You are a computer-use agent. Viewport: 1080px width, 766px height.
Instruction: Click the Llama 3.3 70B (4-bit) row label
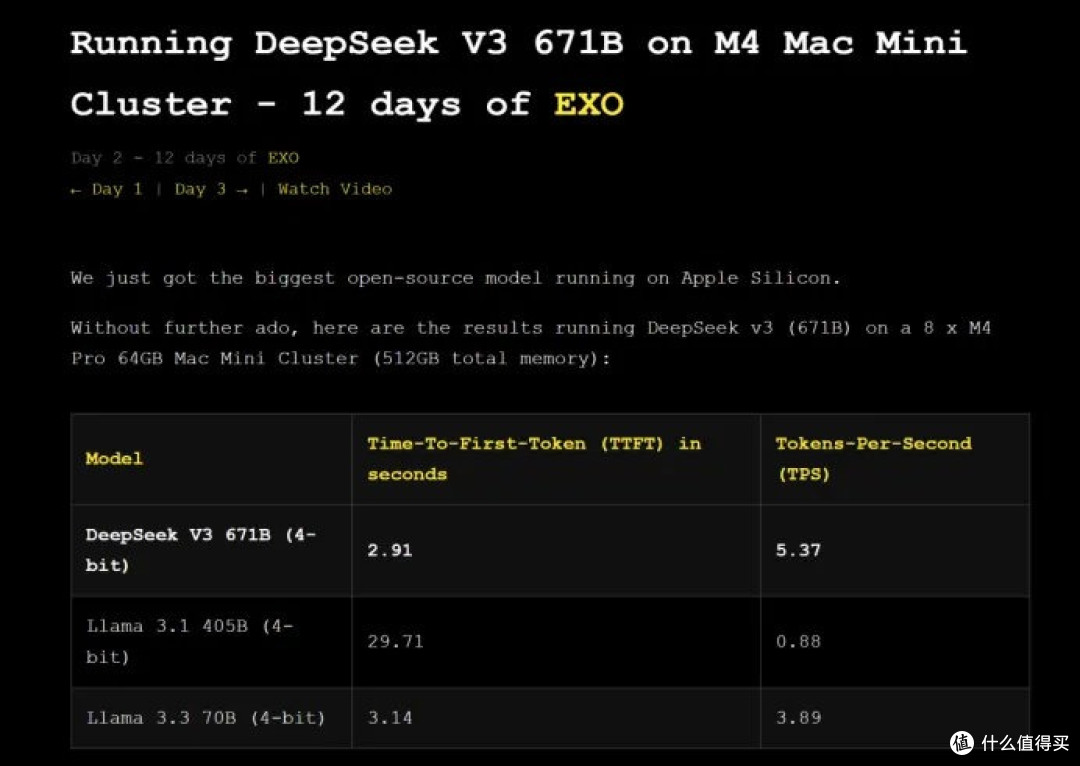coord(205,718)
